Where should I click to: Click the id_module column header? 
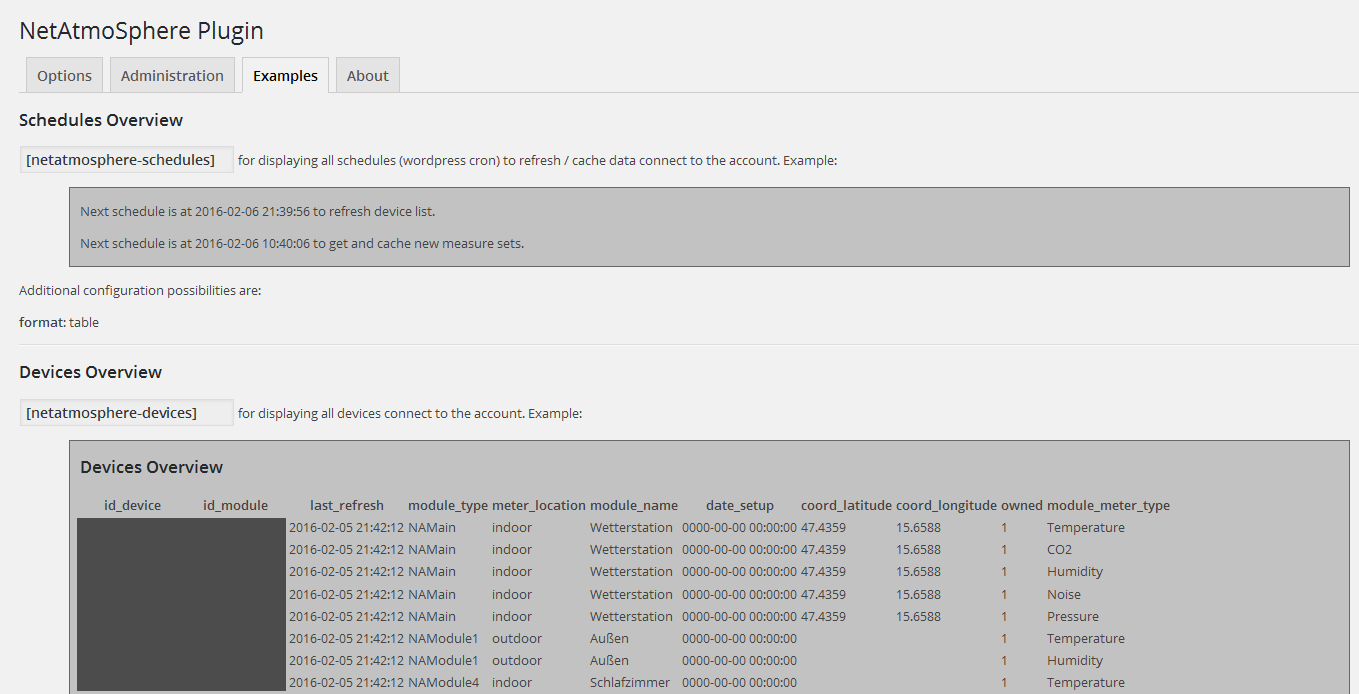[x=235, y=505]
